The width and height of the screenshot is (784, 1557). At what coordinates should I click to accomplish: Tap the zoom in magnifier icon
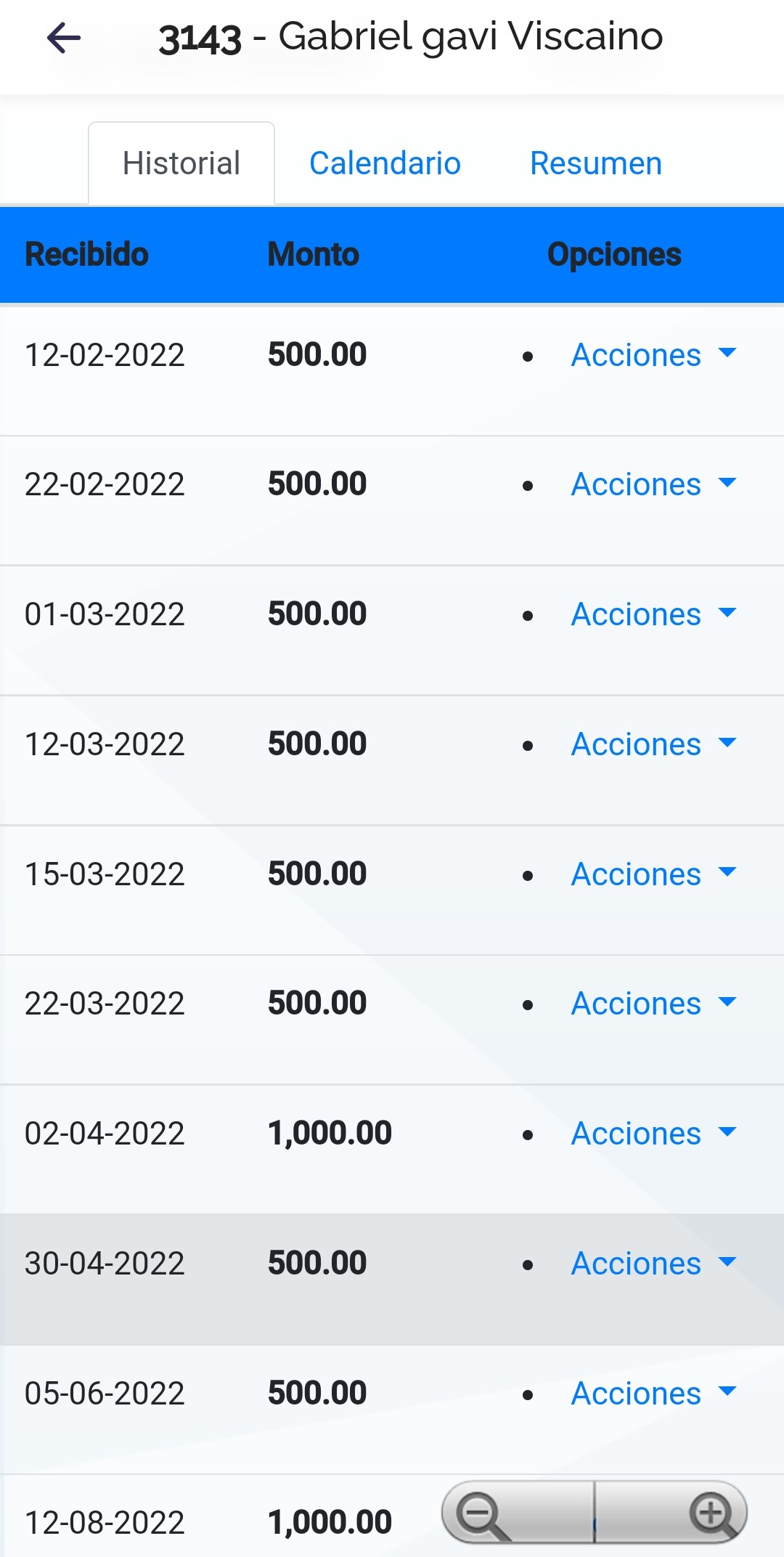(712, 1515)
